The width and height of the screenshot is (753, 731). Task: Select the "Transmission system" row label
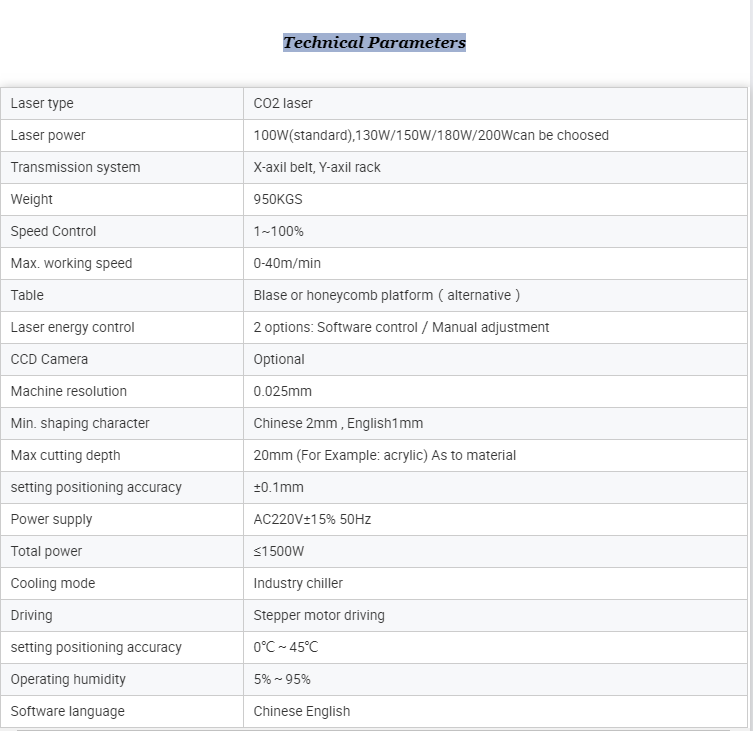pos(75,167)
